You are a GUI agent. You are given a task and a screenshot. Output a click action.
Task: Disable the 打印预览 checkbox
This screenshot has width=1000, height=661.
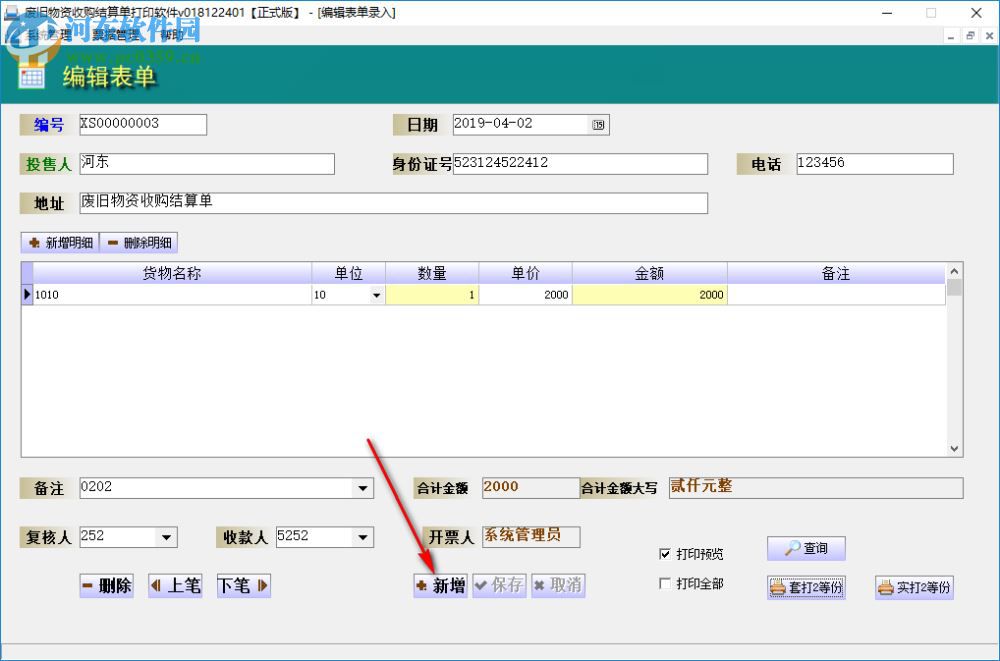click(665, 554)
